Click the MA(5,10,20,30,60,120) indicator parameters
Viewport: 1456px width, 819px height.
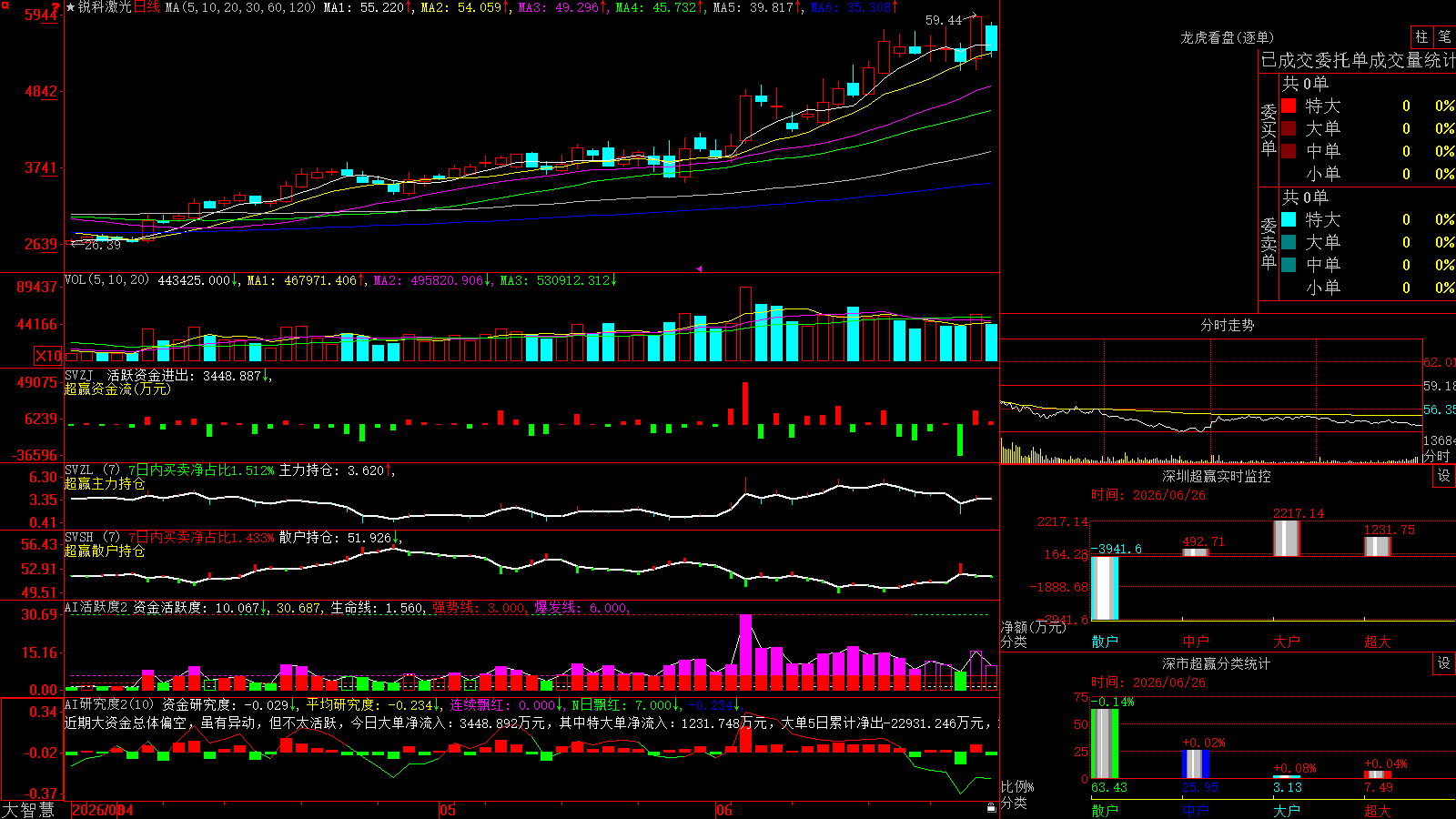(x=240, y=7)
